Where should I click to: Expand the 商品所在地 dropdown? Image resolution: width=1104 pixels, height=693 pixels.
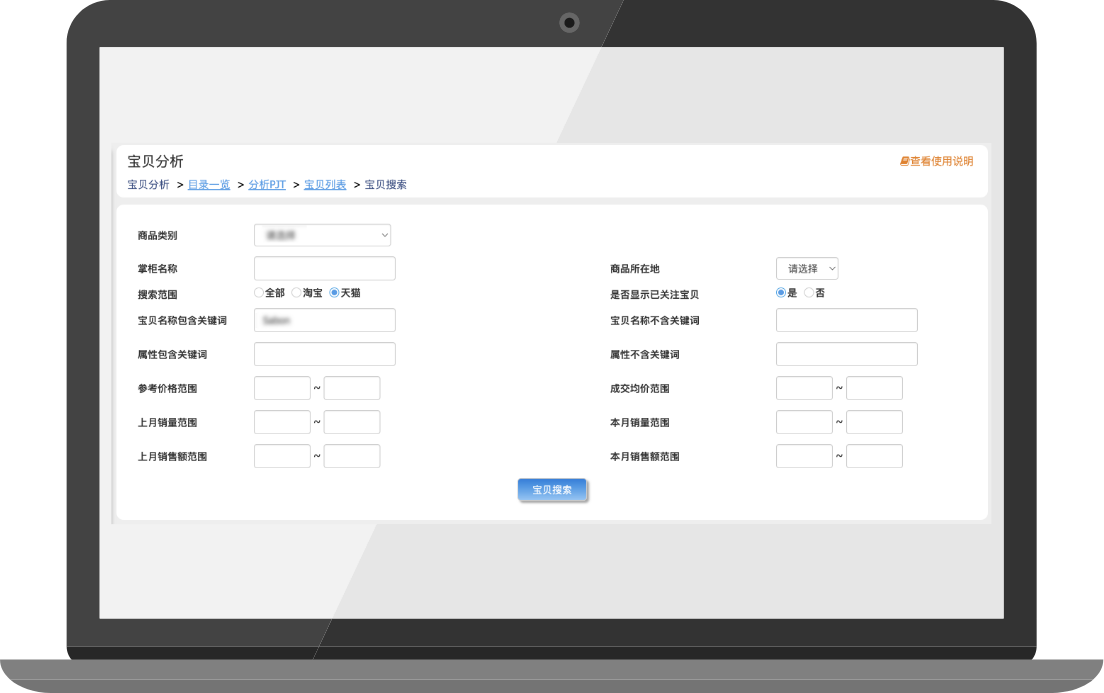(806, 269)
